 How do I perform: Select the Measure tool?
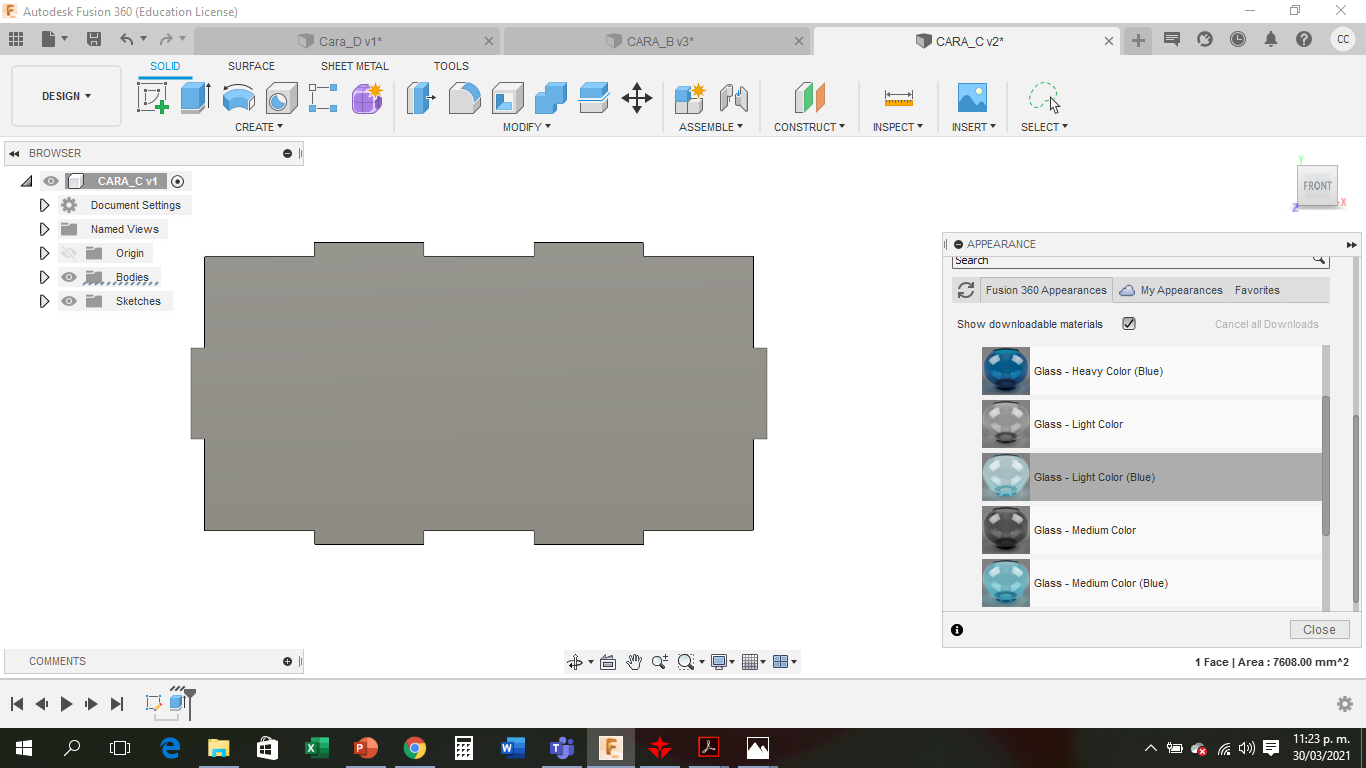[x=899, y=97]
